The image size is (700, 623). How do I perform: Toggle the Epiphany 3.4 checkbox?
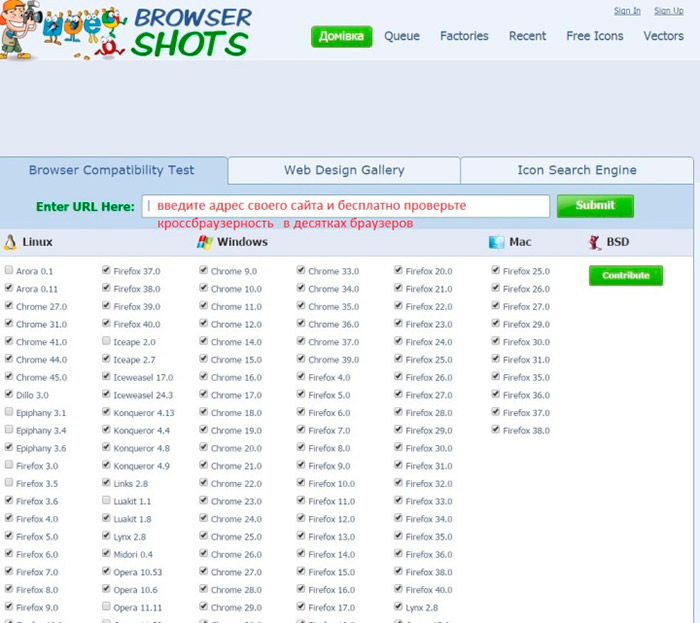pyautogui.click(x=8, y=429)
